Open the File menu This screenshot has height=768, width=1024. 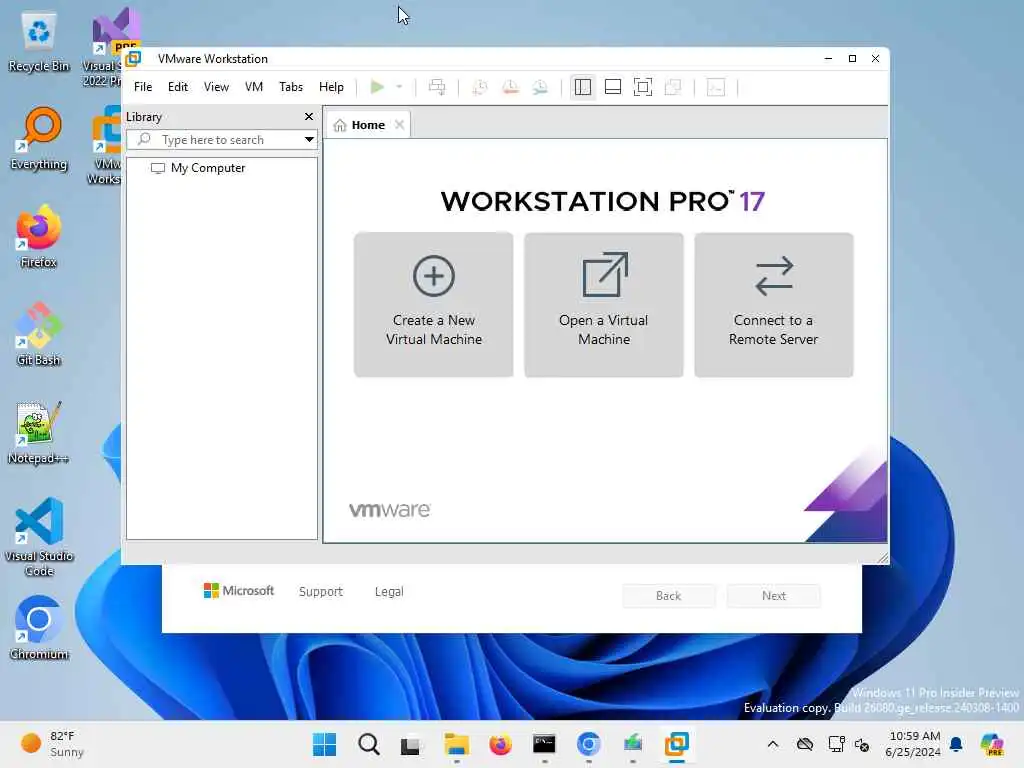click(142, 87)
